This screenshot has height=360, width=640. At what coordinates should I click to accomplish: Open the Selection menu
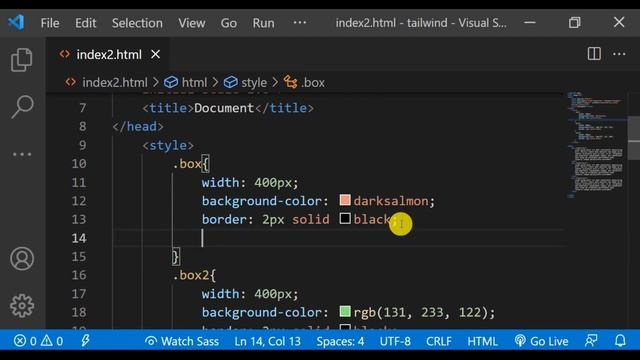(x=137, y=23)
